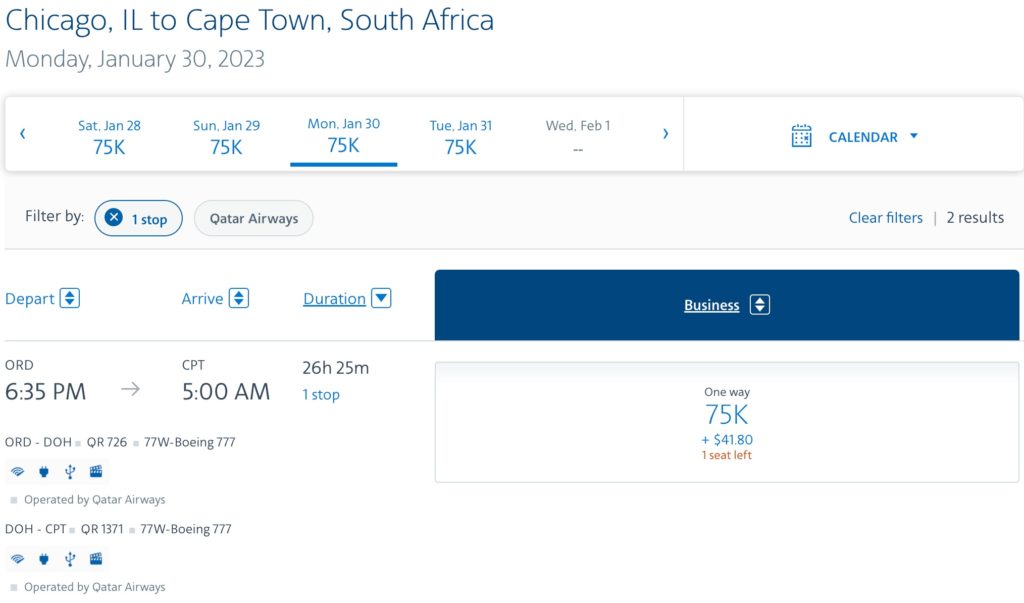Toggle the Qatar Airways airline filter
This screenshot has width=1024, height=603.
click(253, 218)
